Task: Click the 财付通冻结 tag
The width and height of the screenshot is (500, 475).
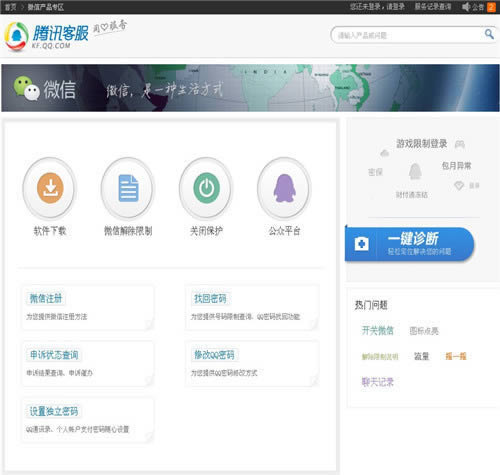Action: point(412,195)
